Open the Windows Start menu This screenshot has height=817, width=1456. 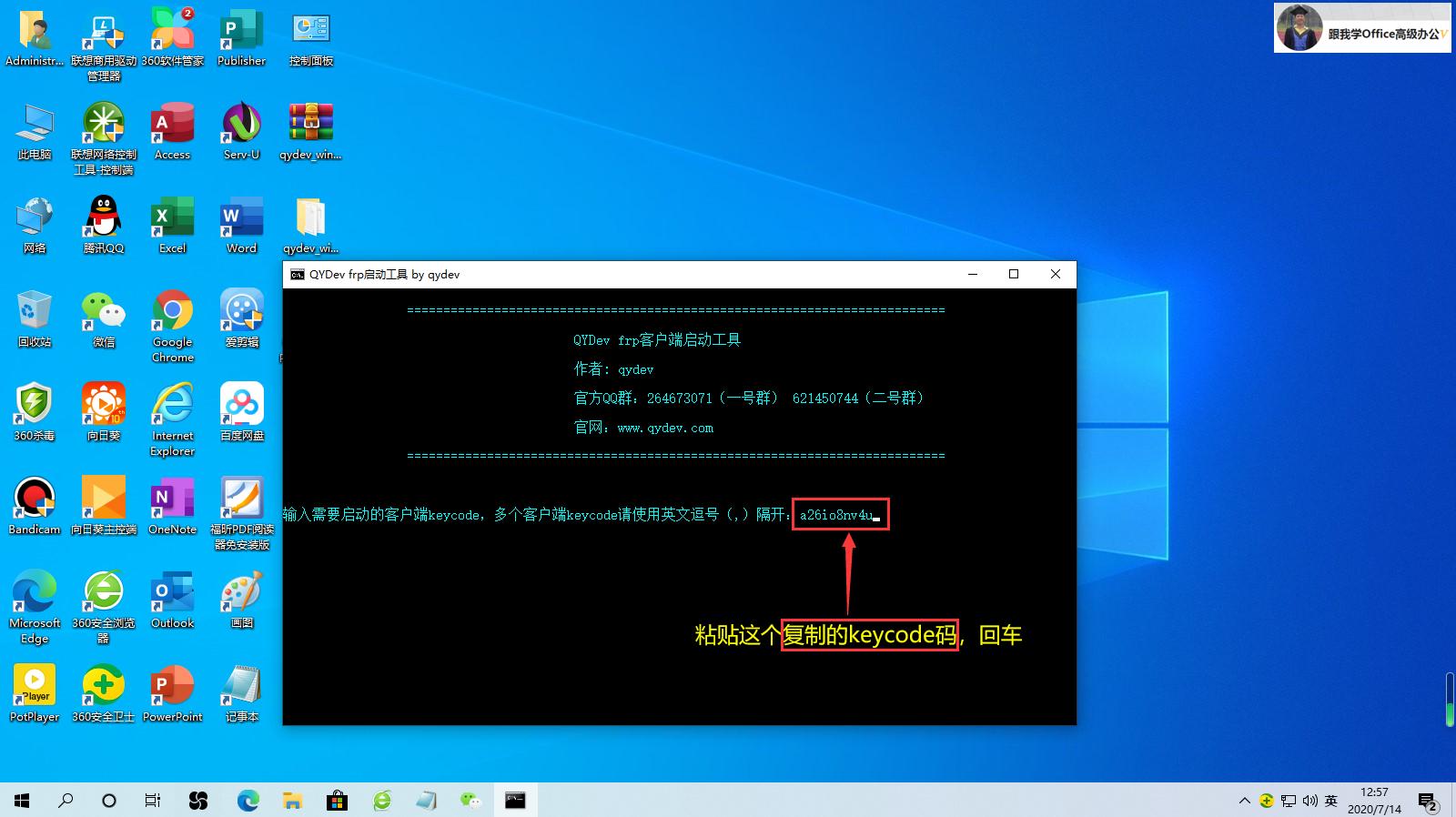pos(22,801)
